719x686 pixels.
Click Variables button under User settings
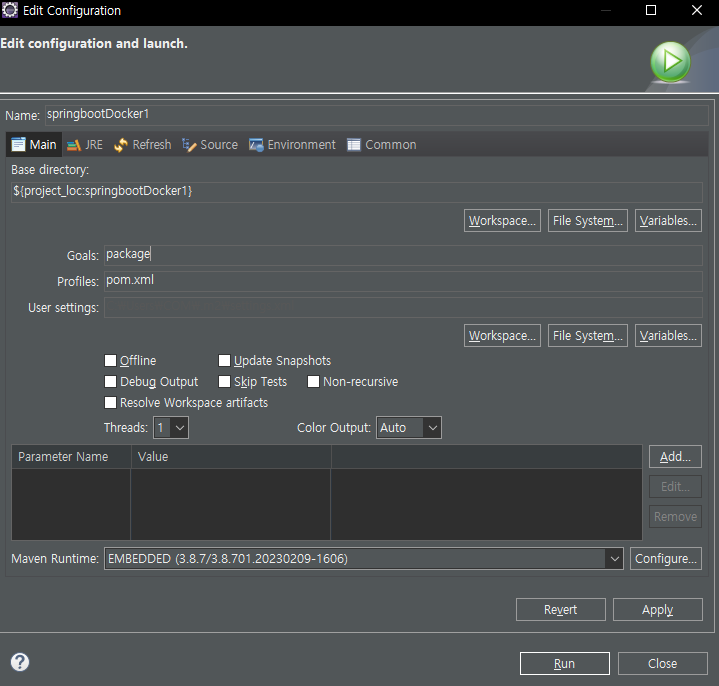[668, 336]
